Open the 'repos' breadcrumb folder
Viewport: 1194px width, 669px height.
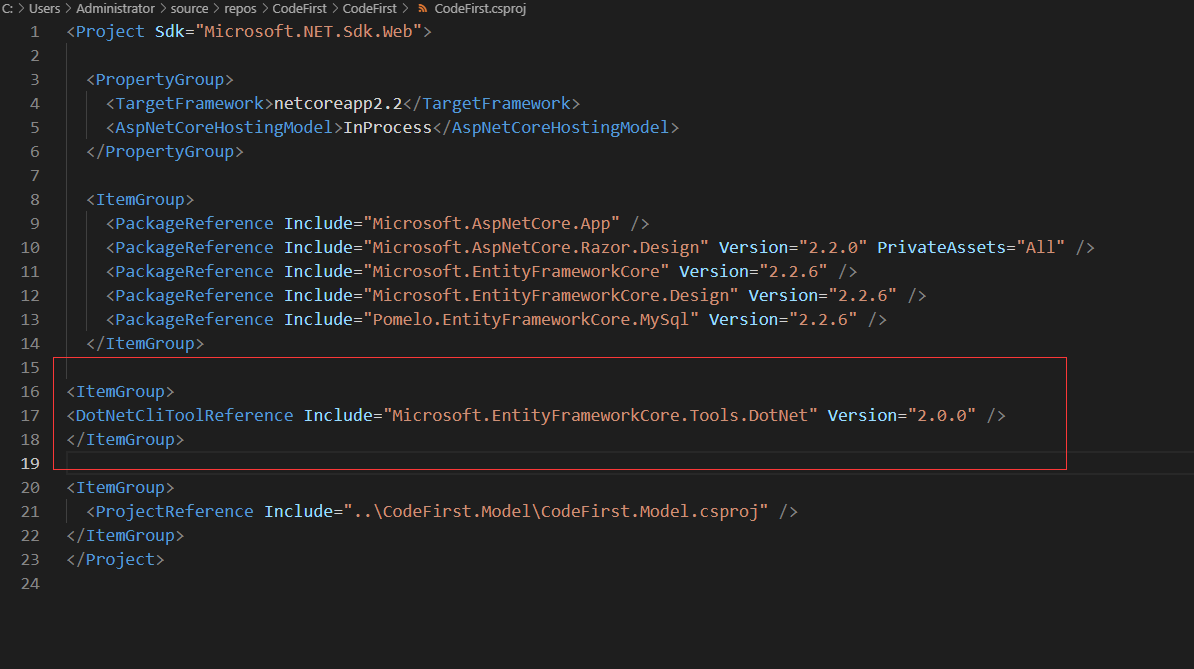click(x=241, y=8)
